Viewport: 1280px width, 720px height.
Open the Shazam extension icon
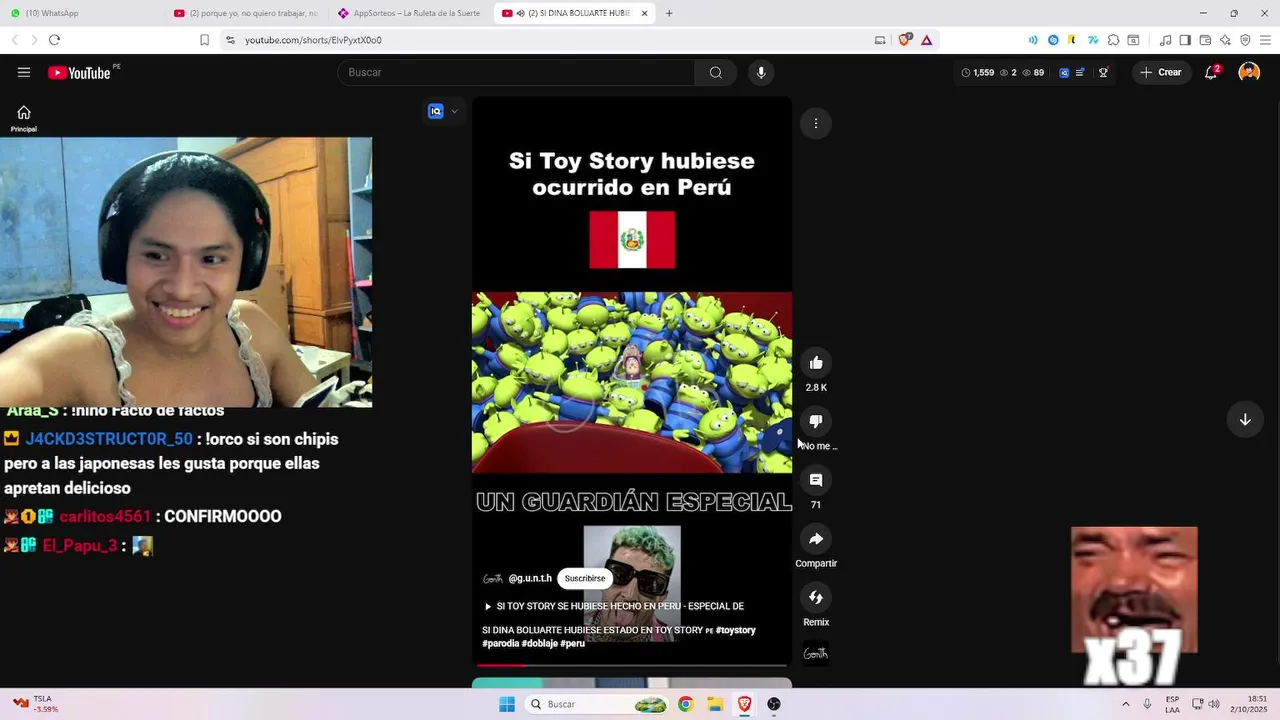[x=1053, y=40]
